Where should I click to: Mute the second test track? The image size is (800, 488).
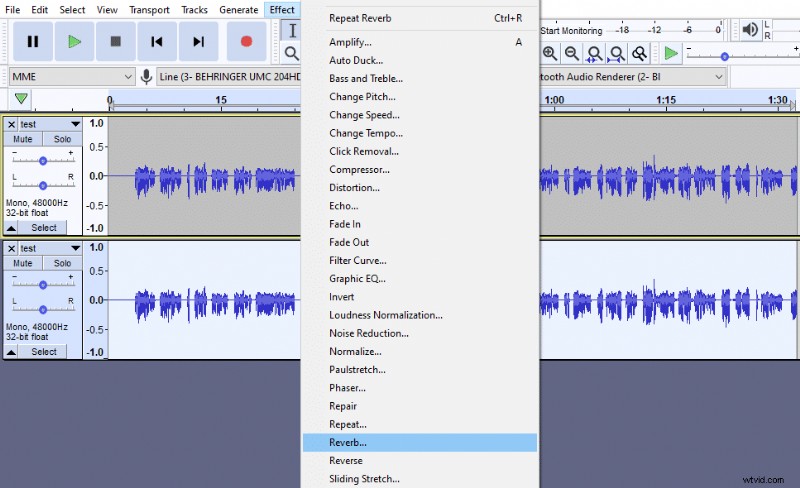22,263
